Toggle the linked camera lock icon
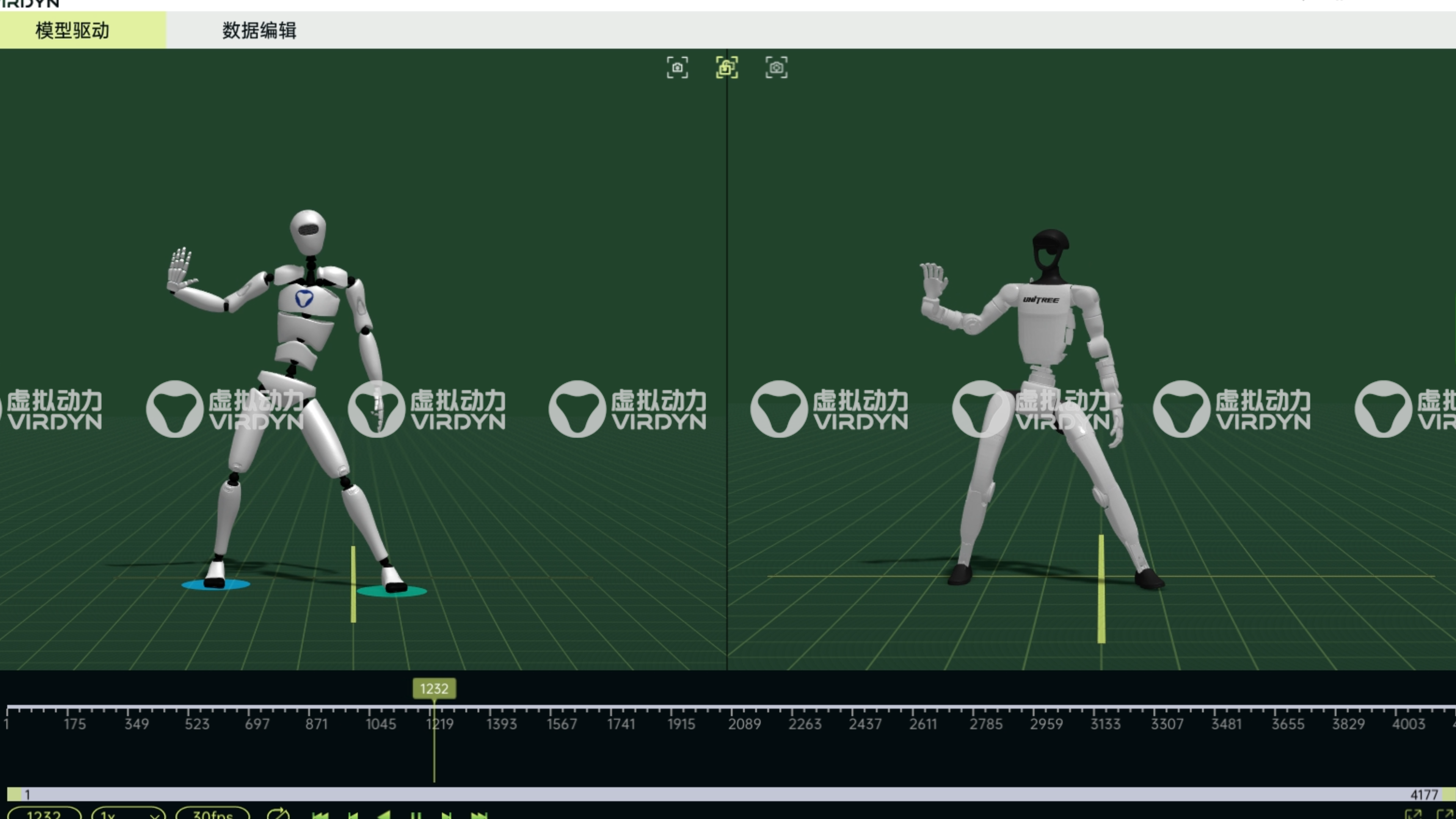Viewport: 1456px width, 819px height. click(x=727, y=67)
